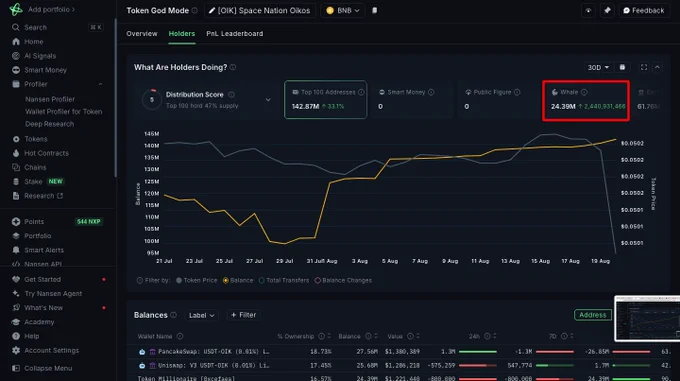Collapse the What Are Holders Doing panel
The width and height of the screenshot is (680, 381).
coord(657,67)
